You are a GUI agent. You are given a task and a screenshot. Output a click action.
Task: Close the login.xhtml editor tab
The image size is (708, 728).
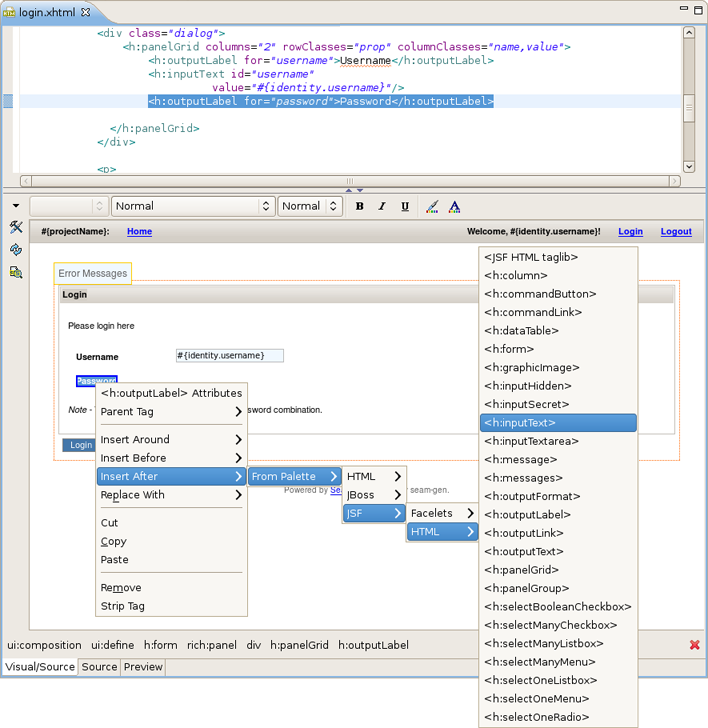coord(85,12)
